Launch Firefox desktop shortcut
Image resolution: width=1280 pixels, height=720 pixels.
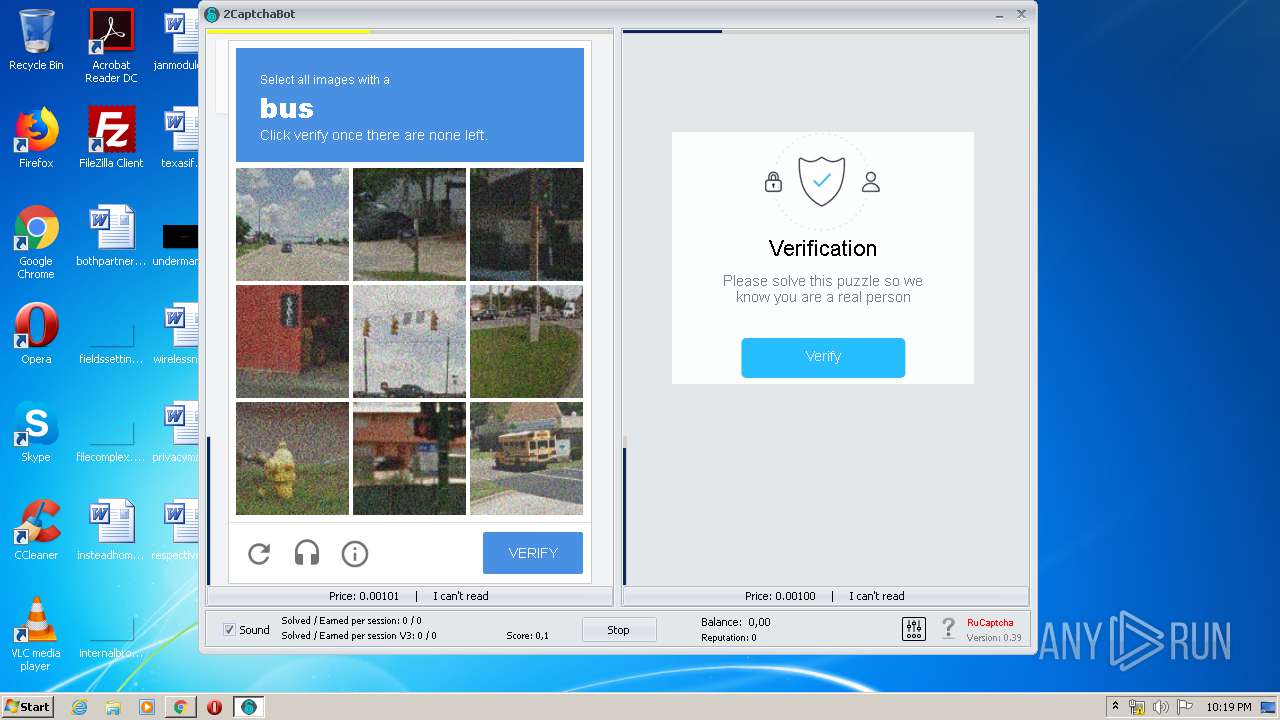[x=36, y=138]
